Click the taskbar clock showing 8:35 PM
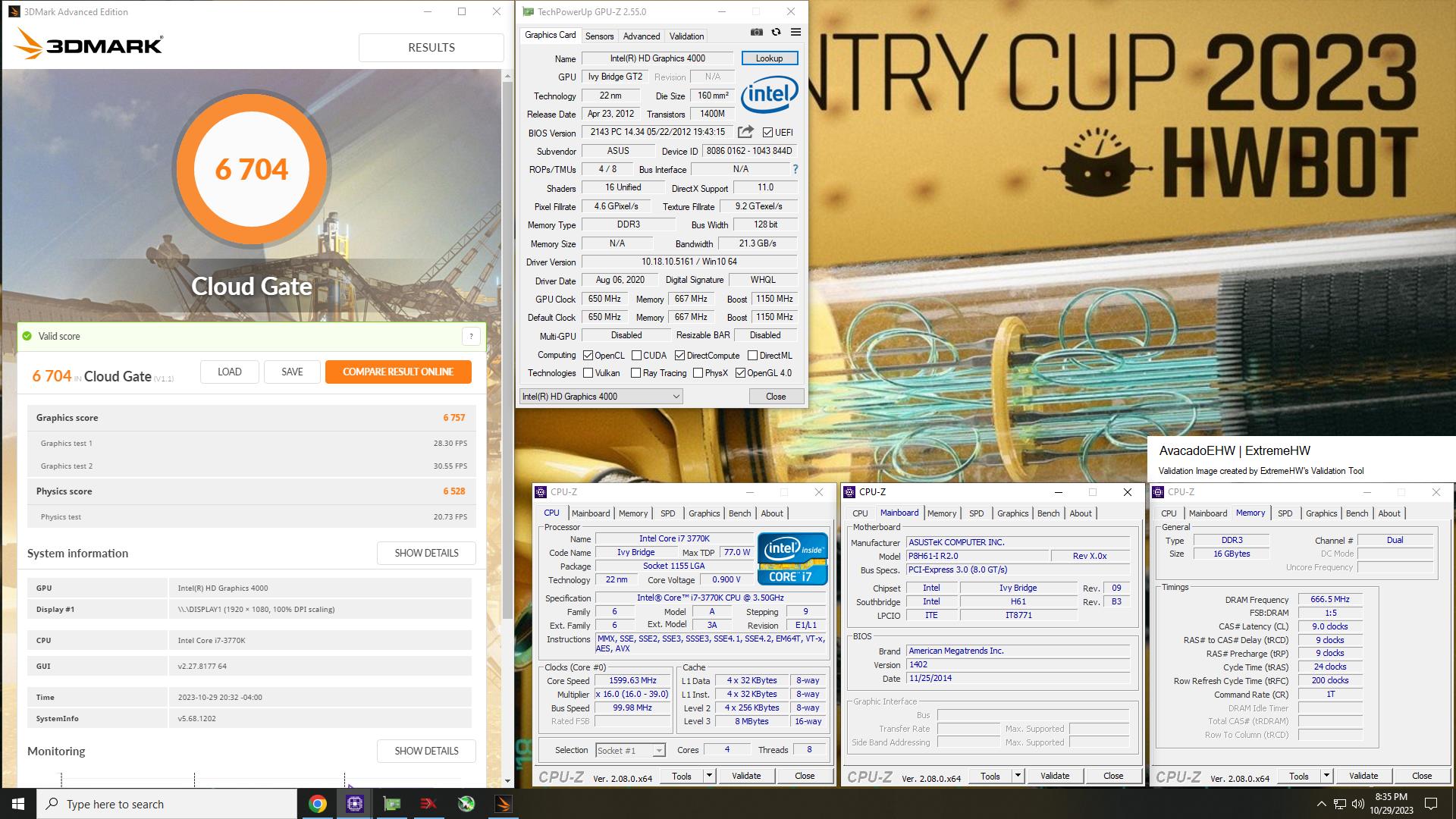 pyautogui.click(x=1391, y=804)
